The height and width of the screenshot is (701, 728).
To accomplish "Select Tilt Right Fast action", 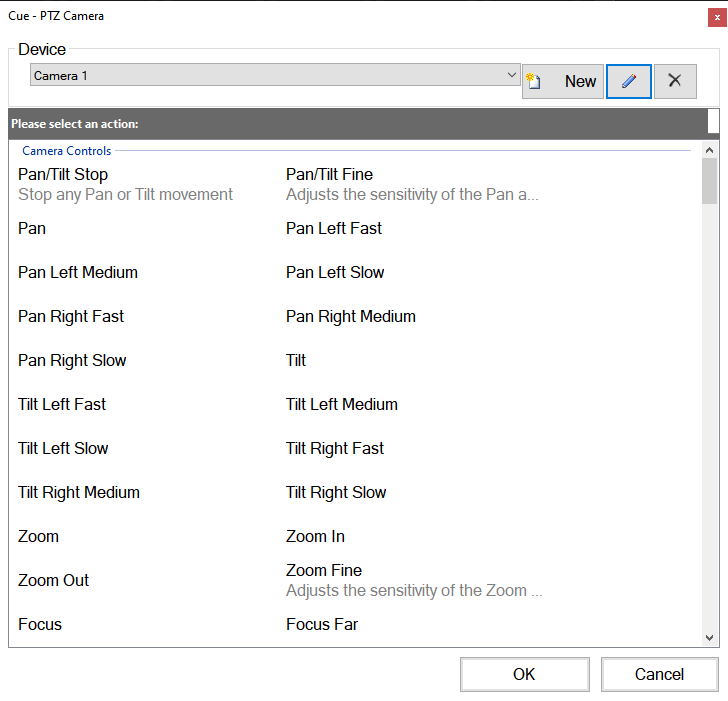I will coord(335,448).
